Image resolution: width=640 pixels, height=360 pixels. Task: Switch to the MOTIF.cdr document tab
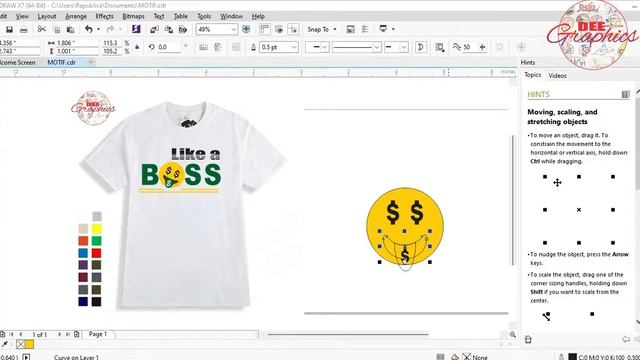pyautogui.click(x=62, y=62)
